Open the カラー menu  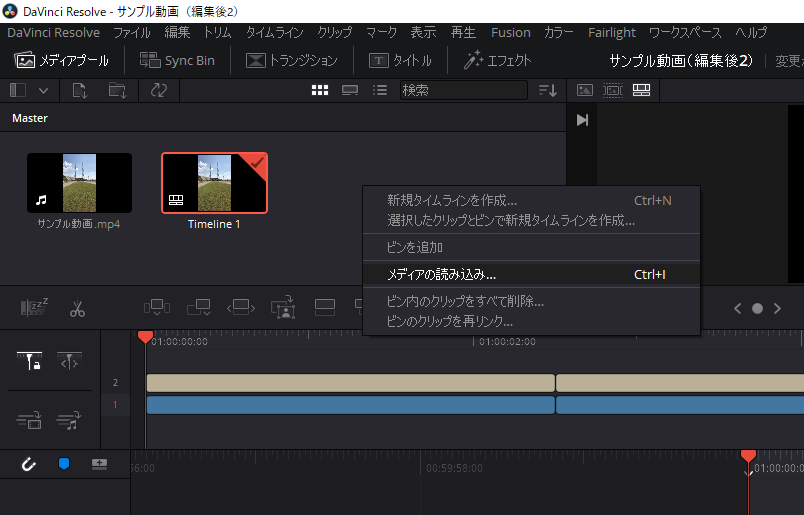559,32
